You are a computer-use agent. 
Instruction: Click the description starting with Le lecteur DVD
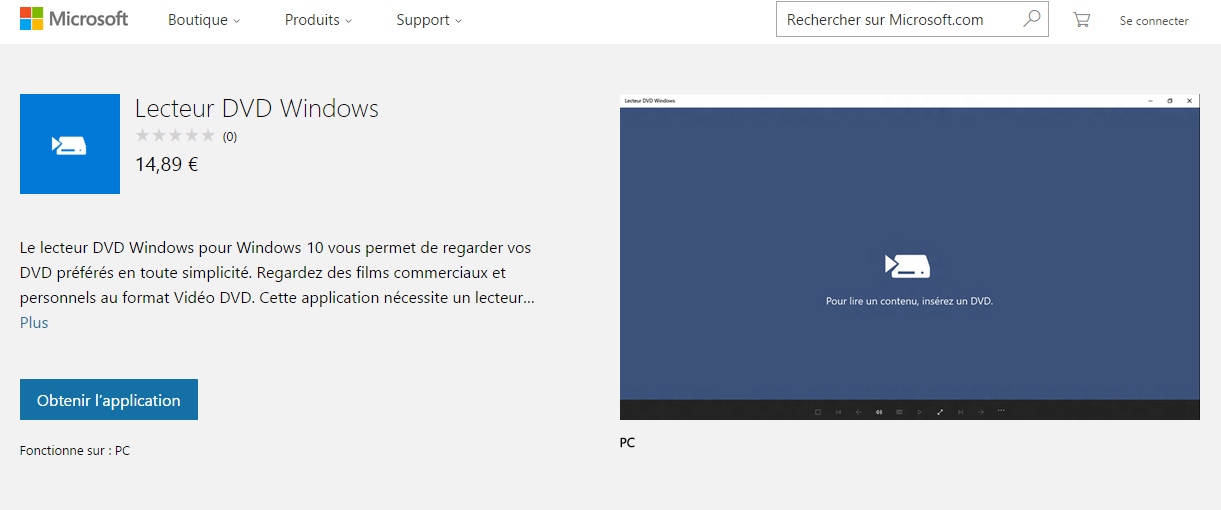279,272
